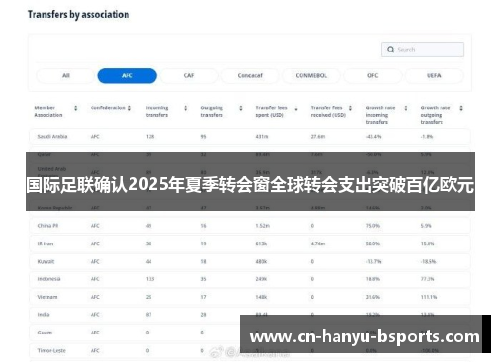
Task: Sort by Growth rate outgoing transfers arrows
Action: (x=461, y=108)
